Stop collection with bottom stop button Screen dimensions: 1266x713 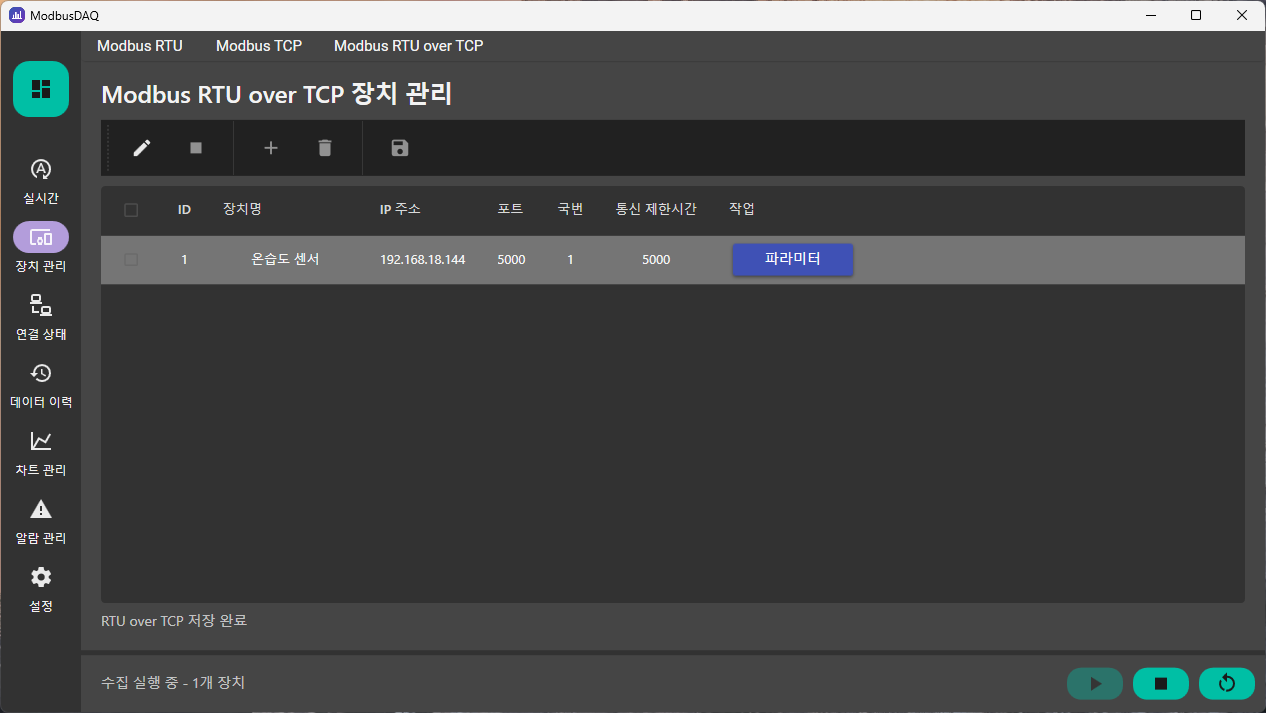[x=1161, y=683]
